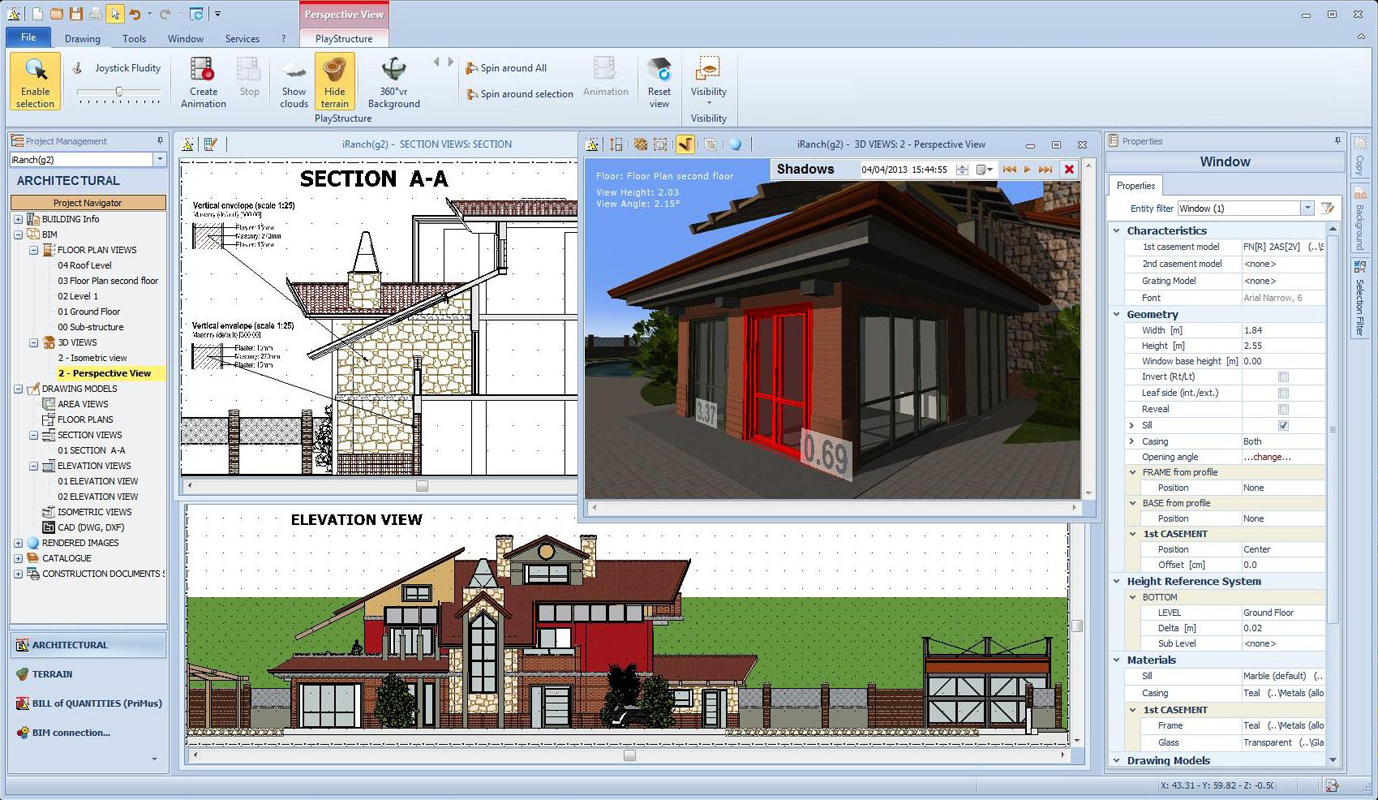Open the Entity filter dropdown
Image resolution: width=1378 pixels, height=800 pixels.
(1306, 208)
